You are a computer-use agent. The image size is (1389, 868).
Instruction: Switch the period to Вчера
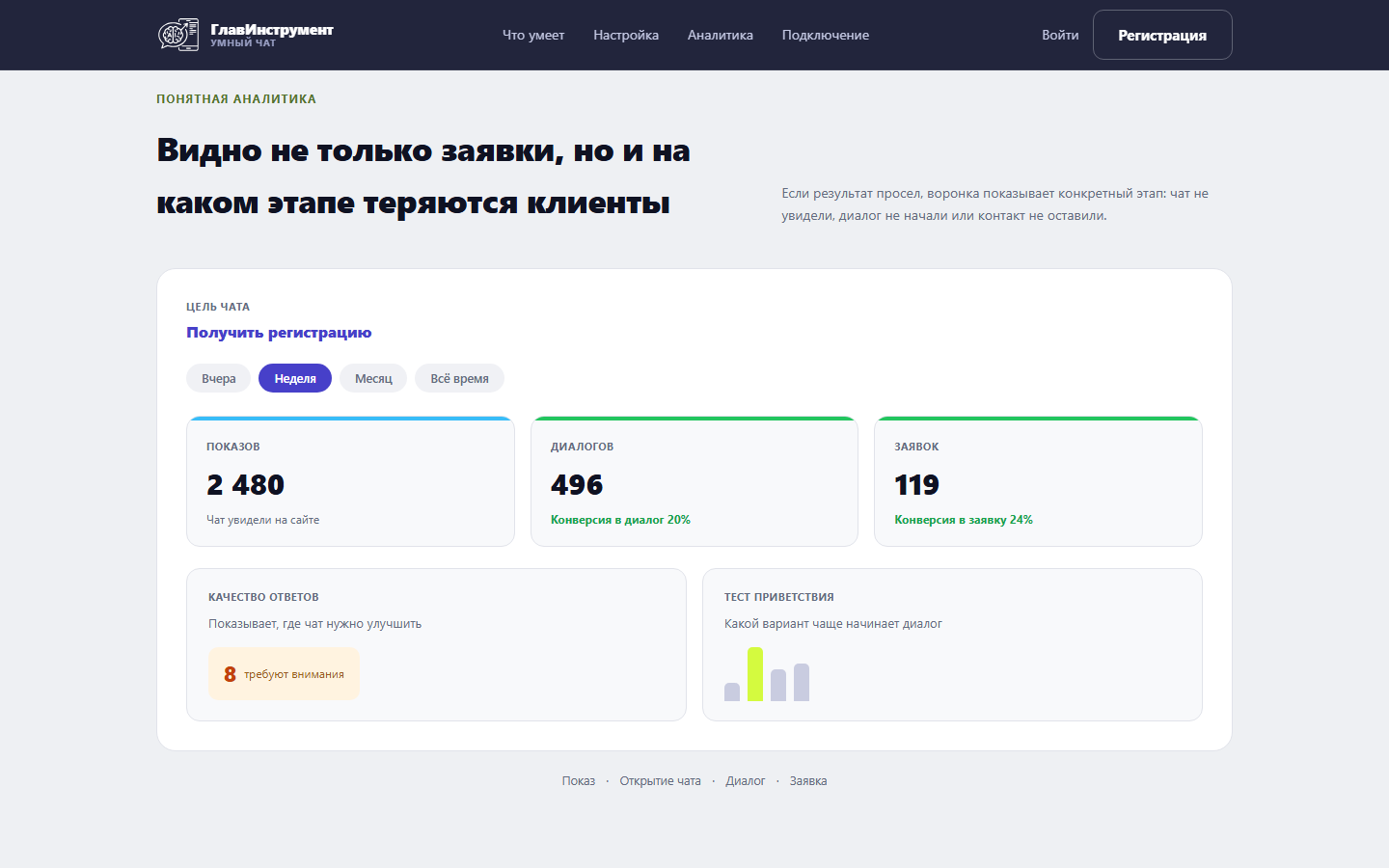[x=219, y=378]
